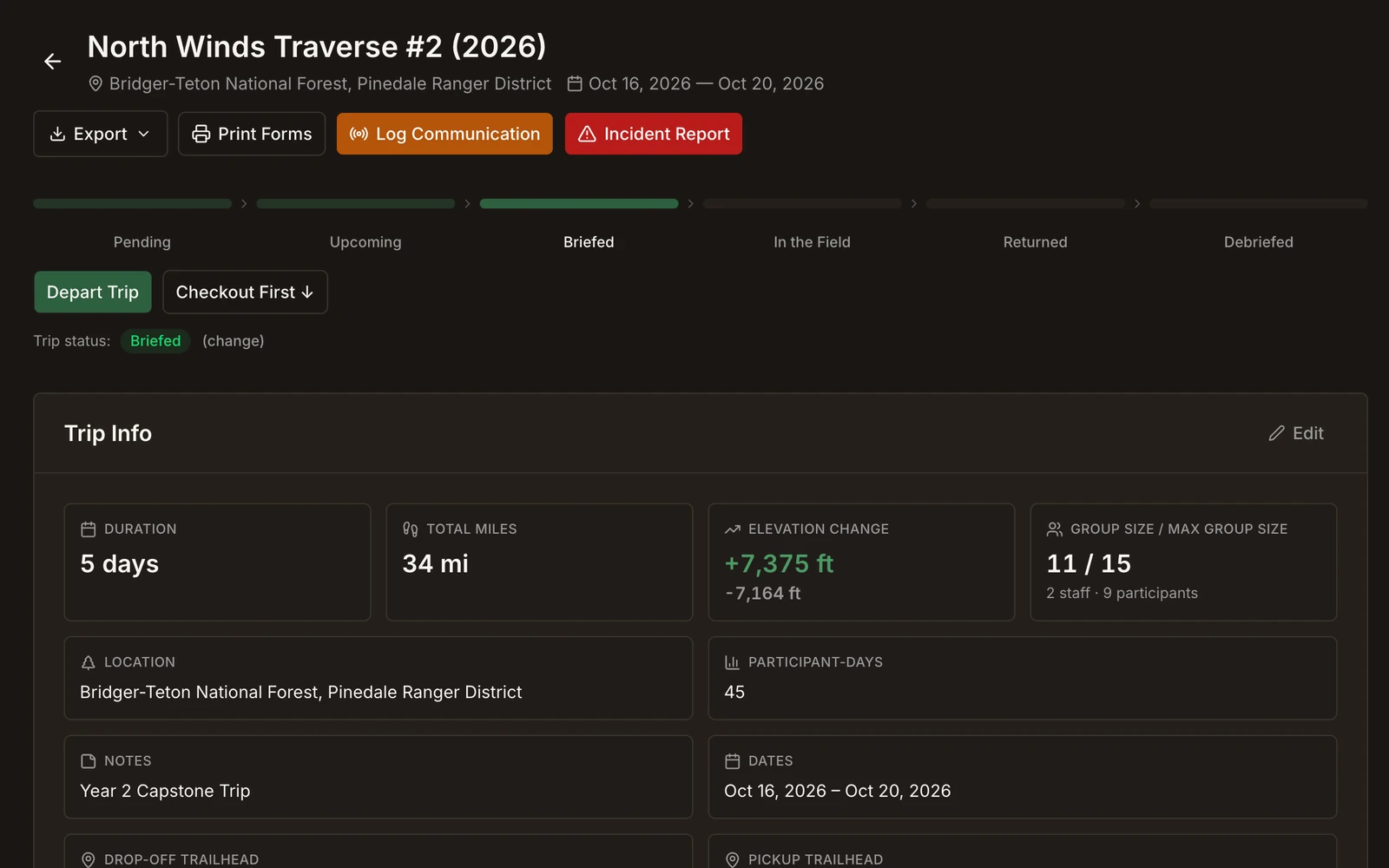The width and height of the screenshot is (1389, 868).
Task: Click the (change) status link
Action: pos(234,341)
